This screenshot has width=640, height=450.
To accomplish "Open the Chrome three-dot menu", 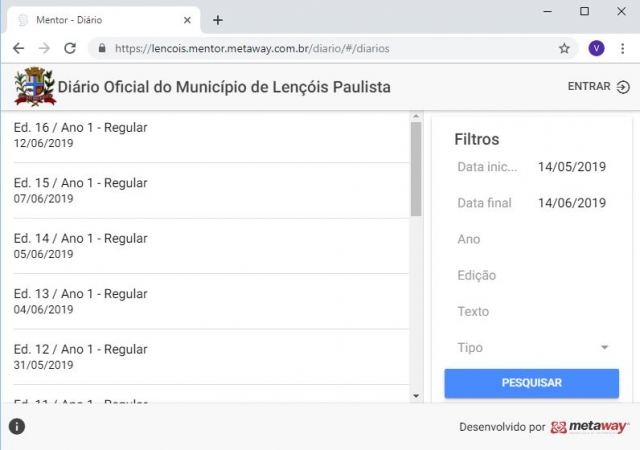I will tap(622, 49).
